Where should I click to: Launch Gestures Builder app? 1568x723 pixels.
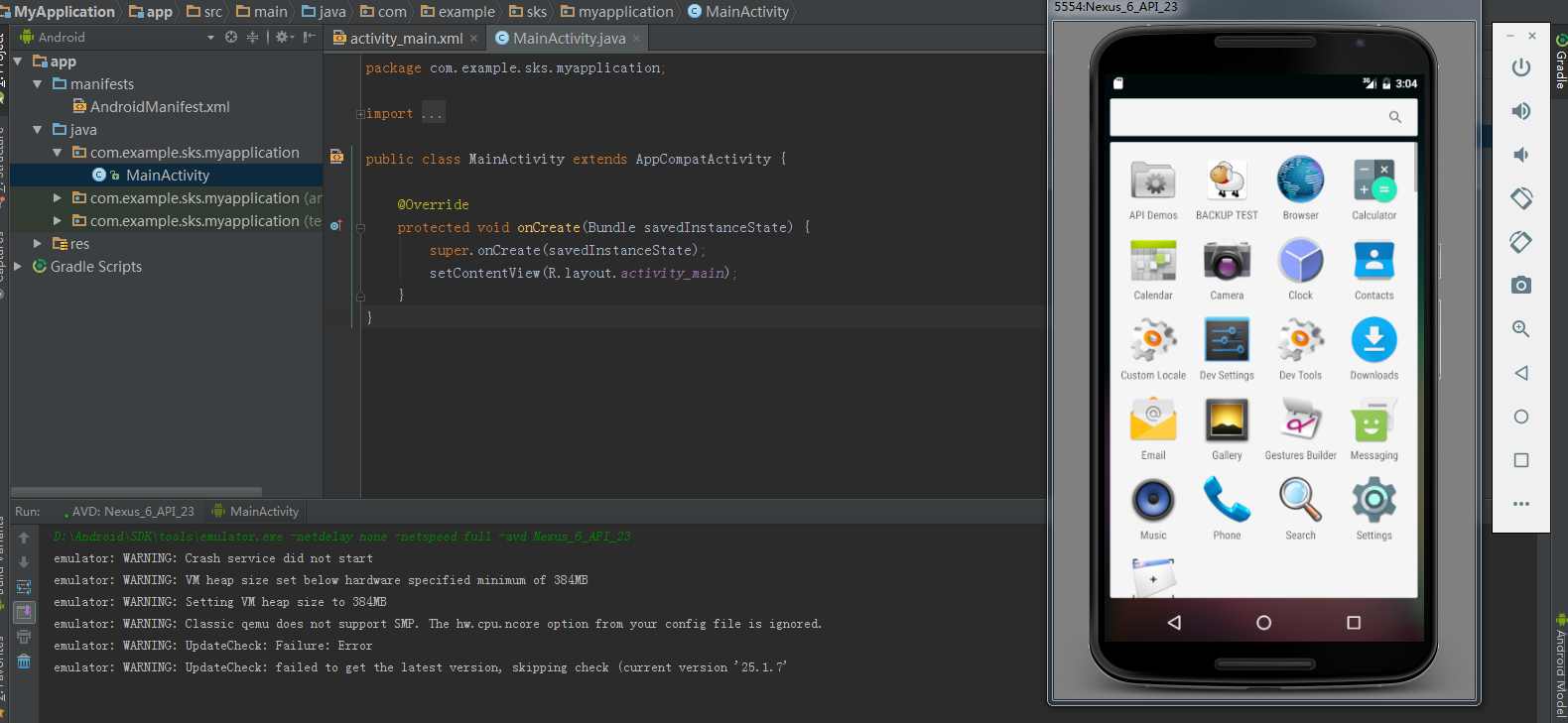tap(1300, 429)
